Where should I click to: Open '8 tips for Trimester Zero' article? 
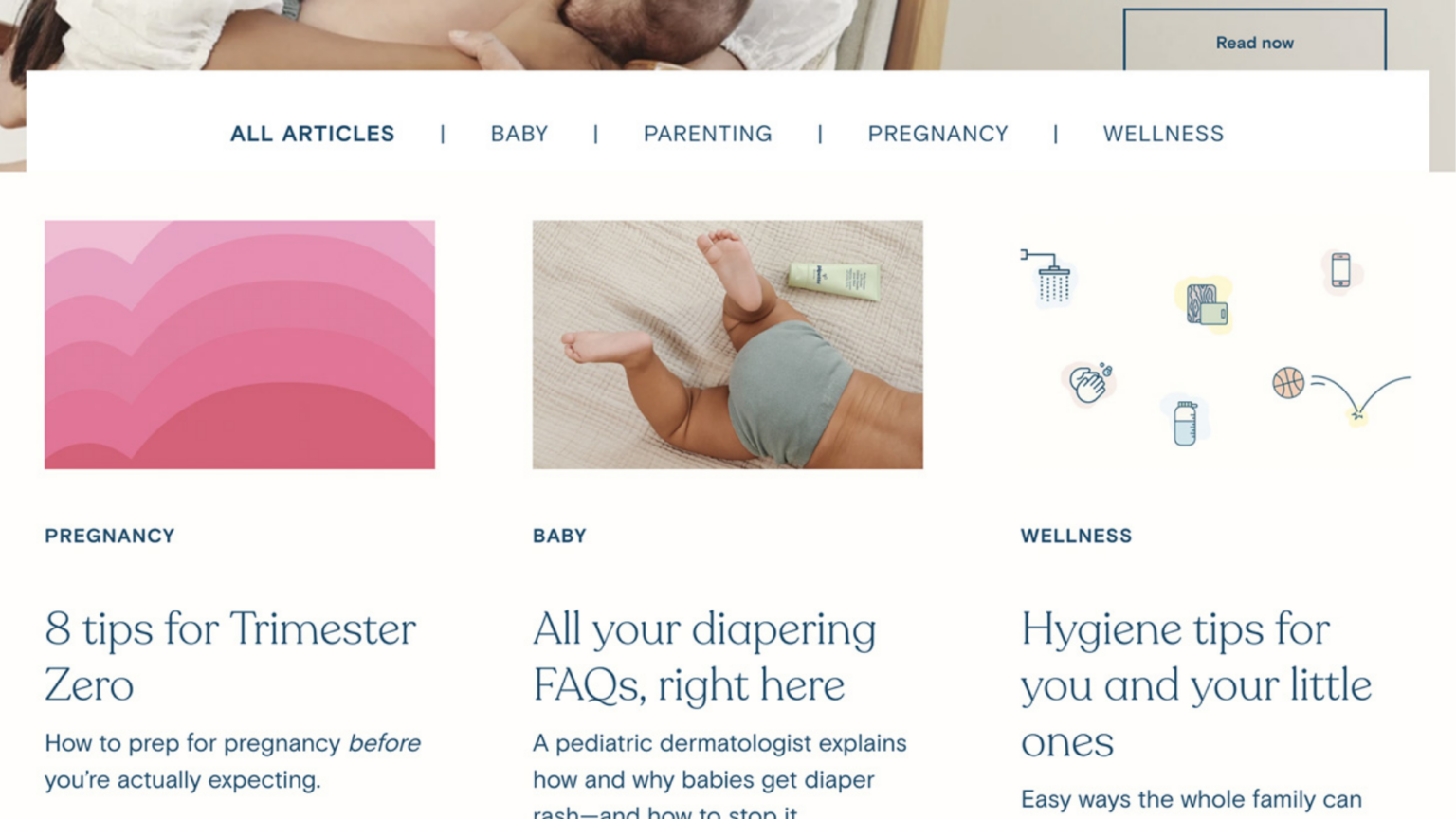(x=230, y=657)
